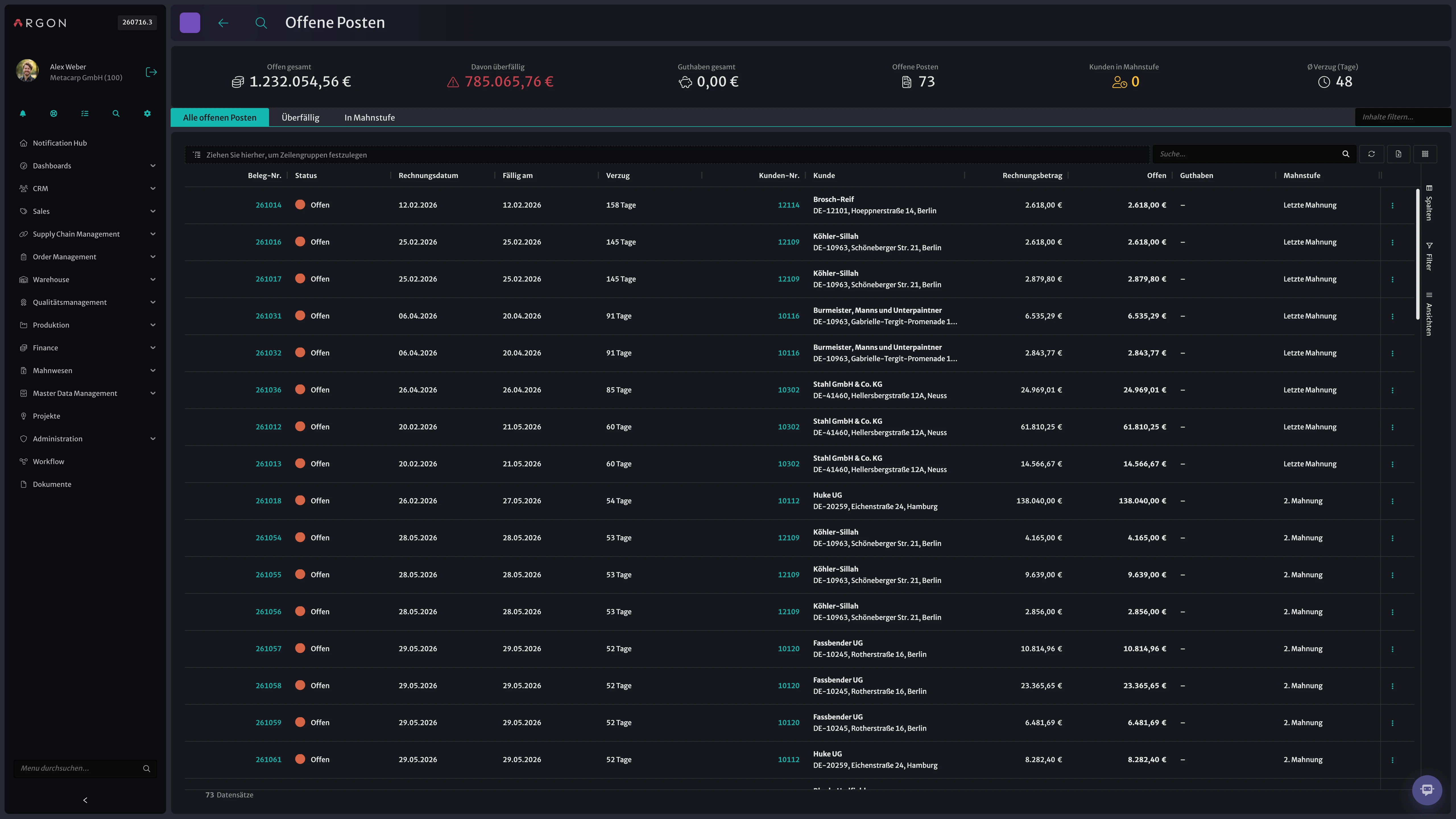Viewport: 1456px width, 819px height.
Task: Click the sidebar task list icon
Action: 85,114
